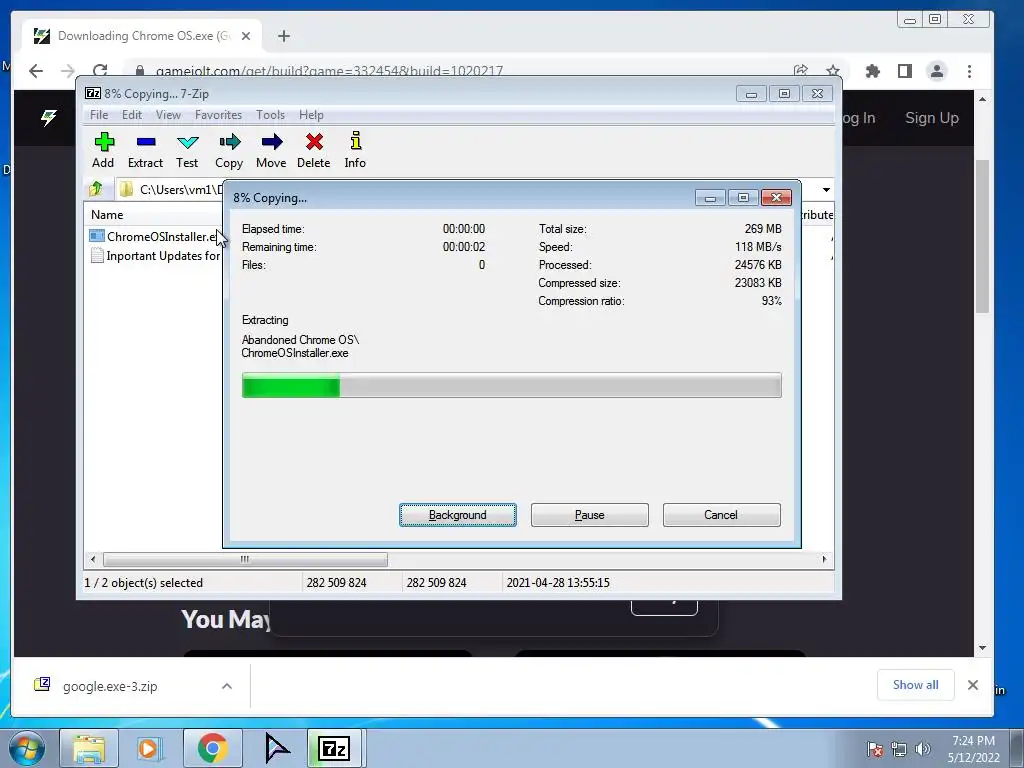Select the ChromeOSInstaller.exe file row
Screen dimensions: 1024x768
pos(157,236)
